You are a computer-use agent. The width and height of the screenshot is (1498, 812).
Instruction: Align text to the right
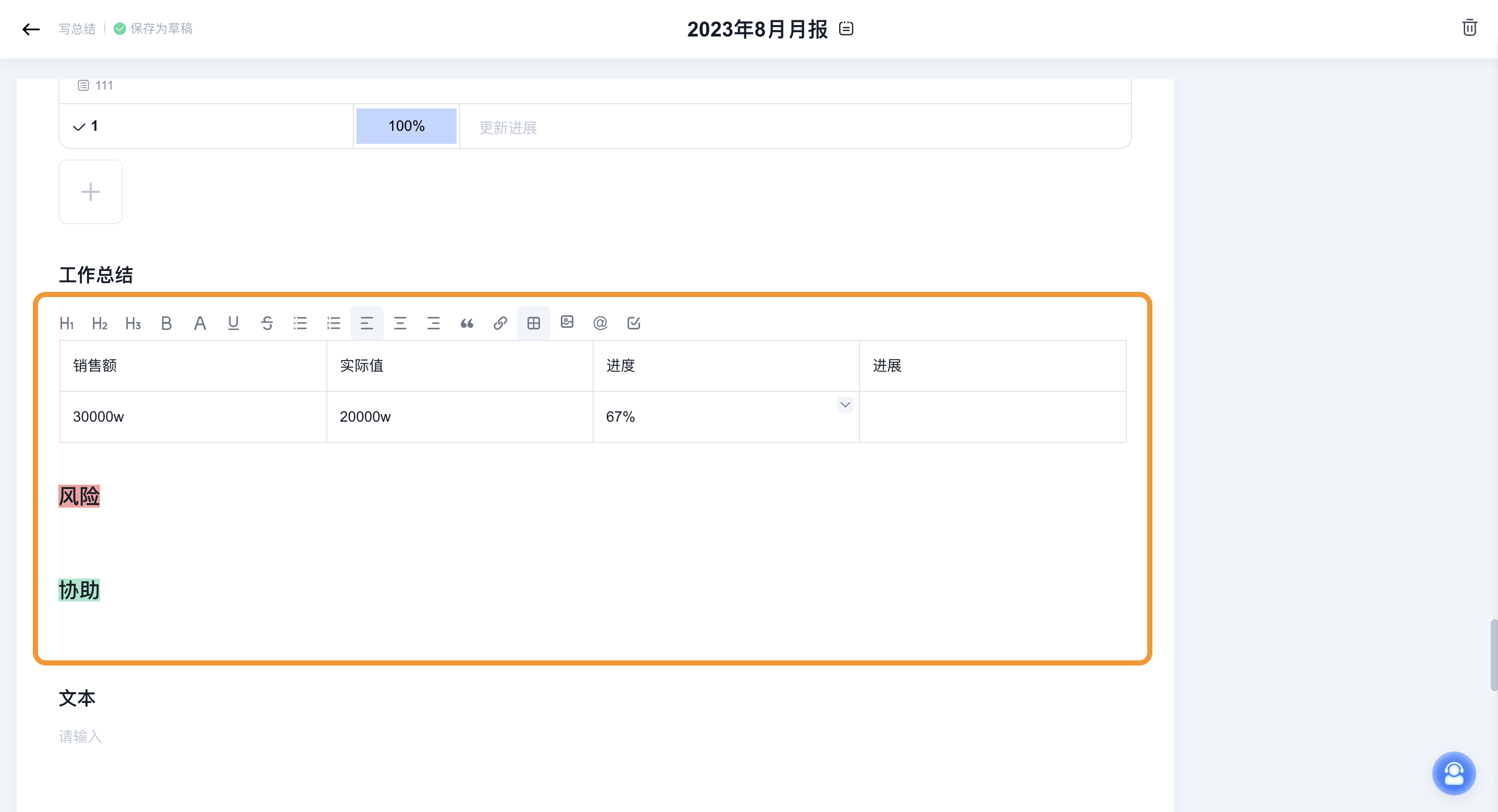433,323
